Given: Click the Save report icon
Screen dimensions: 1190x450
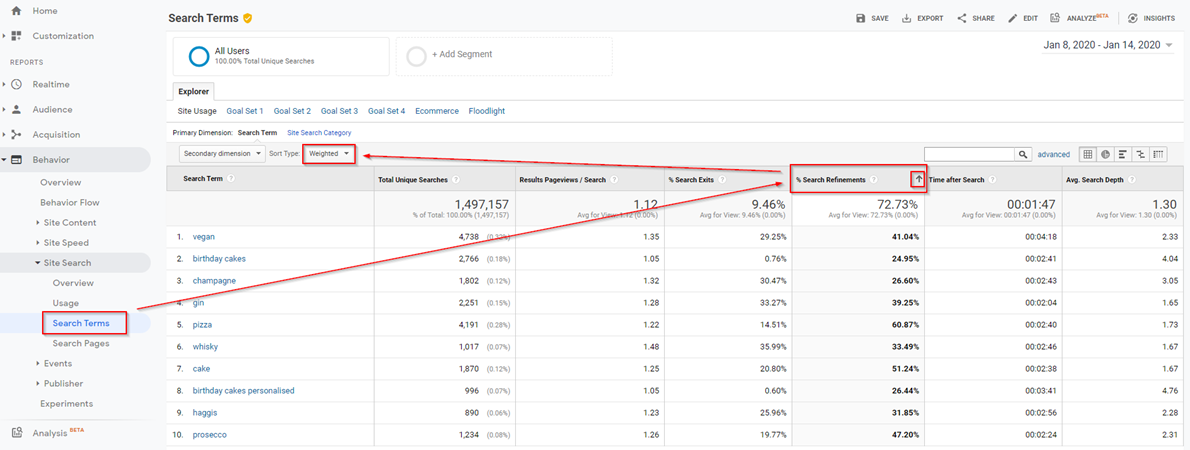Looking at the screenshot, I should click(x=861, y=18).
